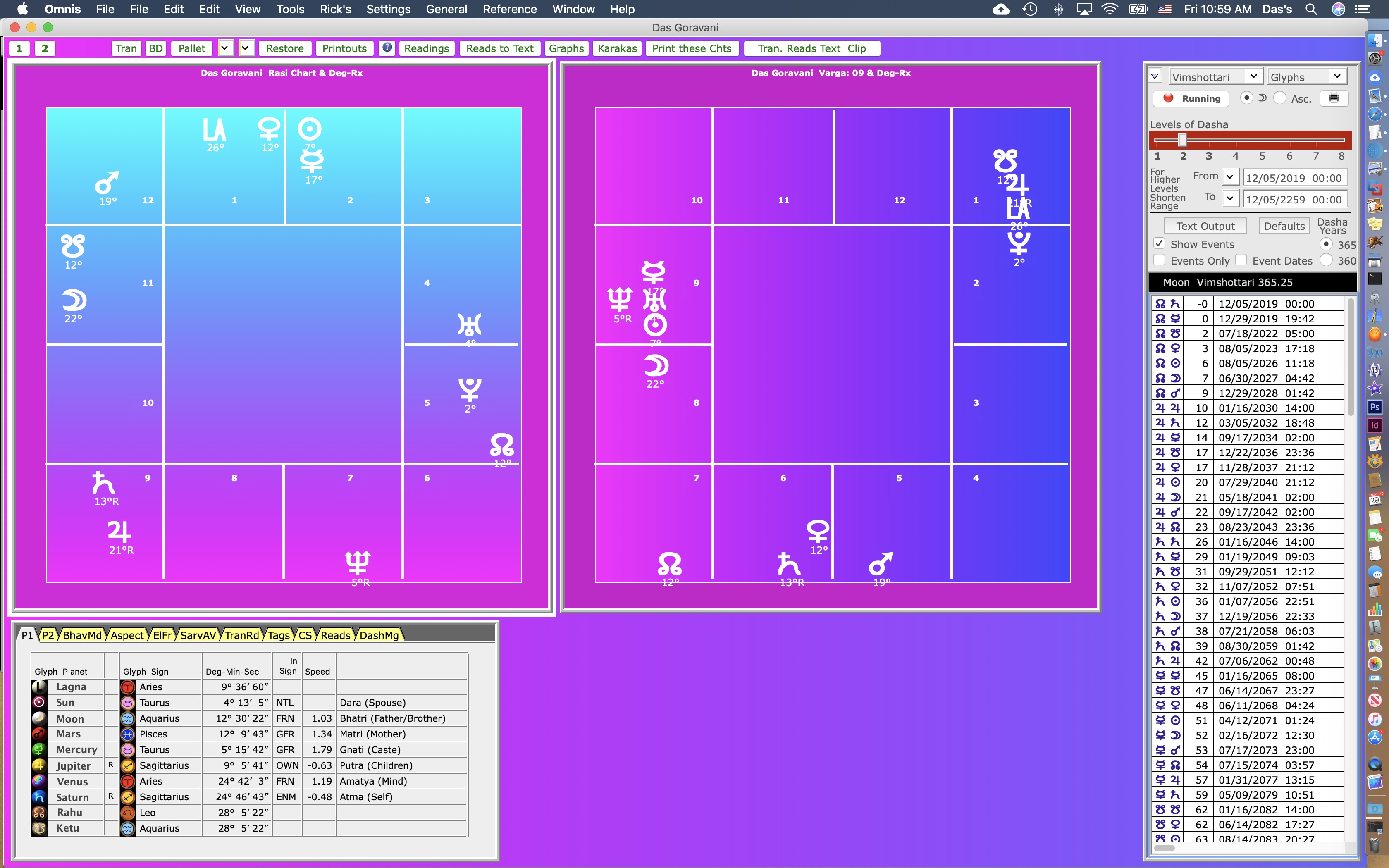Click the printer icon in Dasha panel
This screenshot has height=868, width=1389.
[1333, 98]
